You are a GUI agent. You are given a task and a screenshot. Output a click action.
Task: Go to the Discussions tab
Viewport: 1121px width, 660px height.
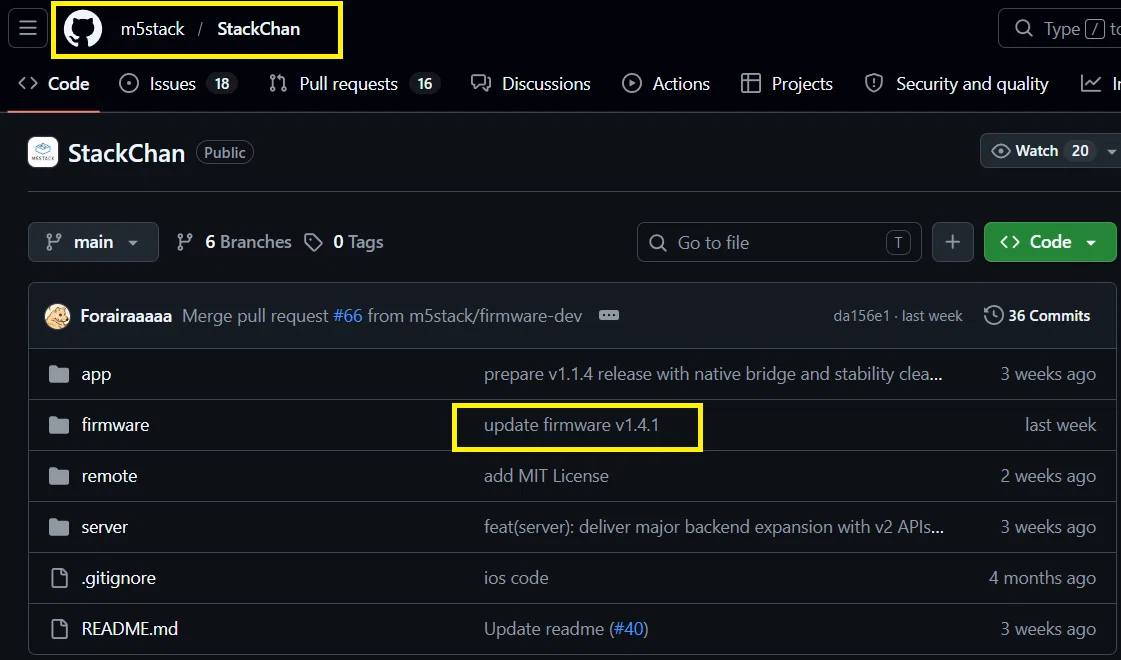[530, 84]
